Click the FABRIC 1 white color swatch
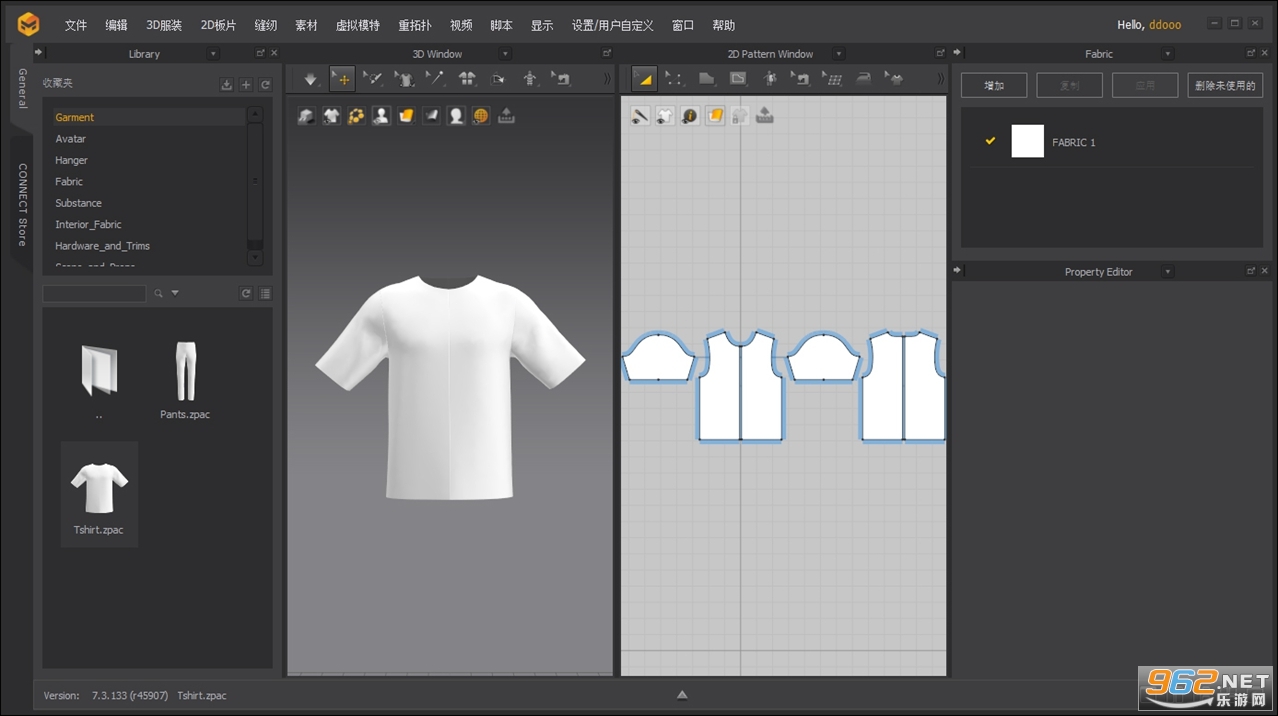The height and width of the screenshot is (716, 1278). point(1028,141)
